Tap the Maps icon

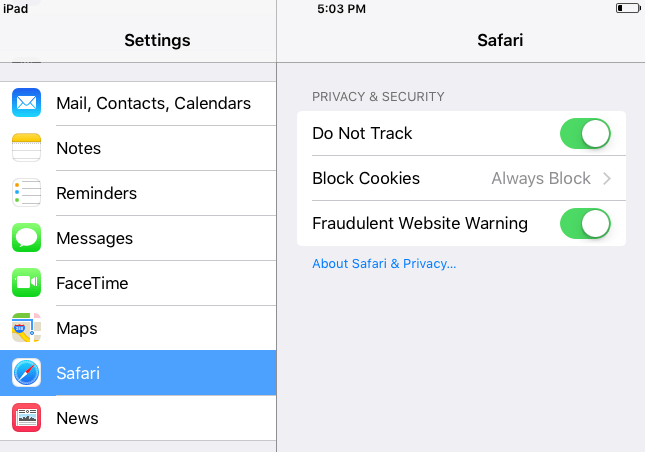27,328
